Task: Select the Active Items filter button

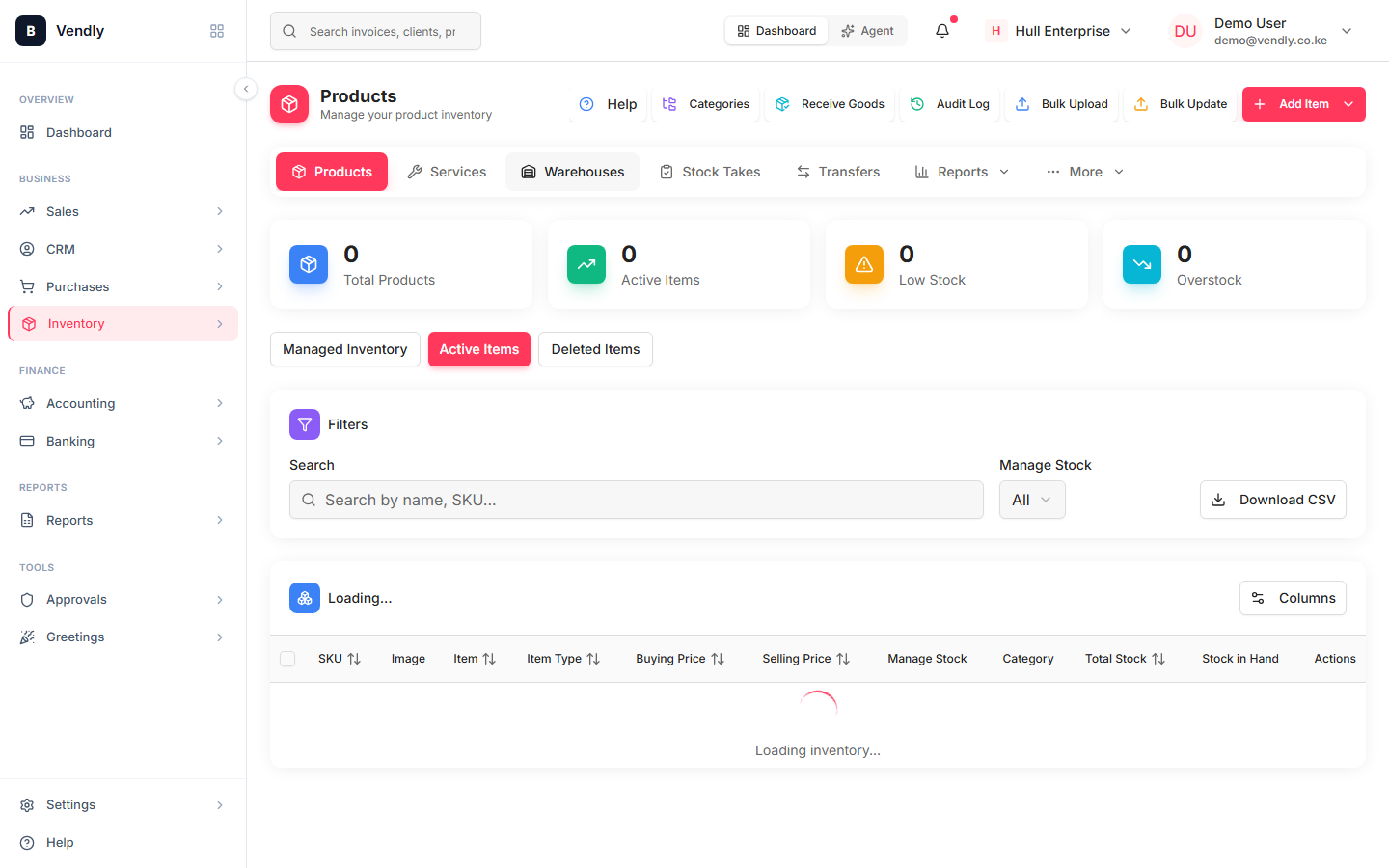Action: pos(479,349)
